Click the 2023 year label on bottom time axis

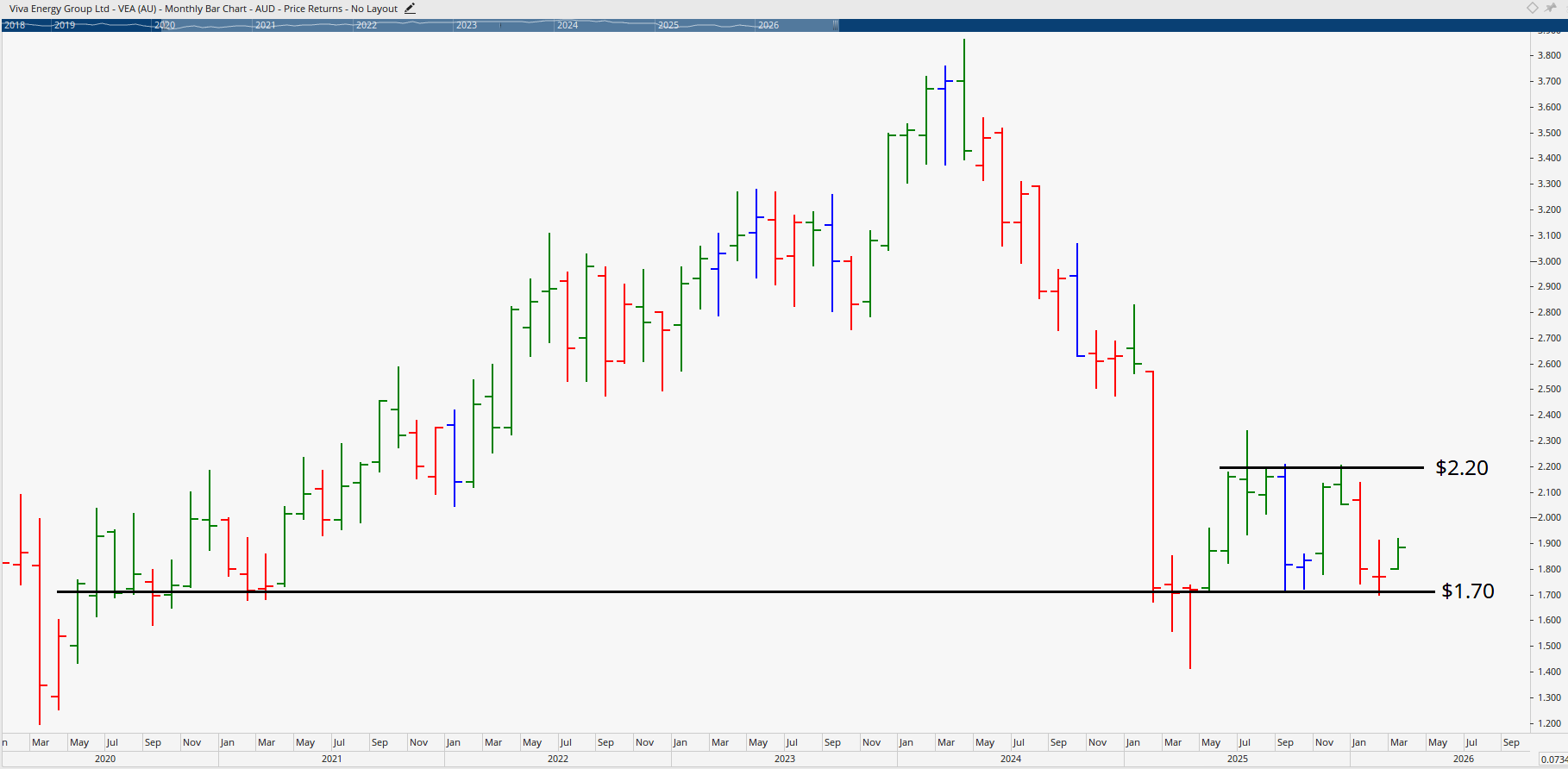785,759
